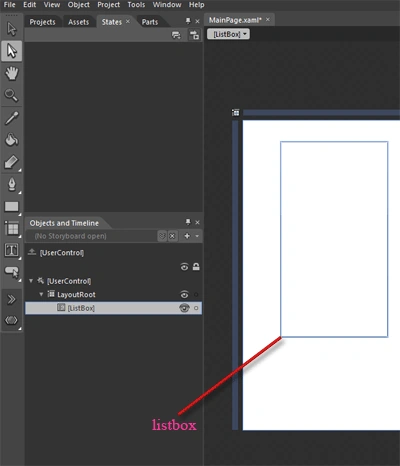The height and width of the screenshot is (466, 400).
Task: Select the Grid layout panel tool
Action: click(12, 229)
